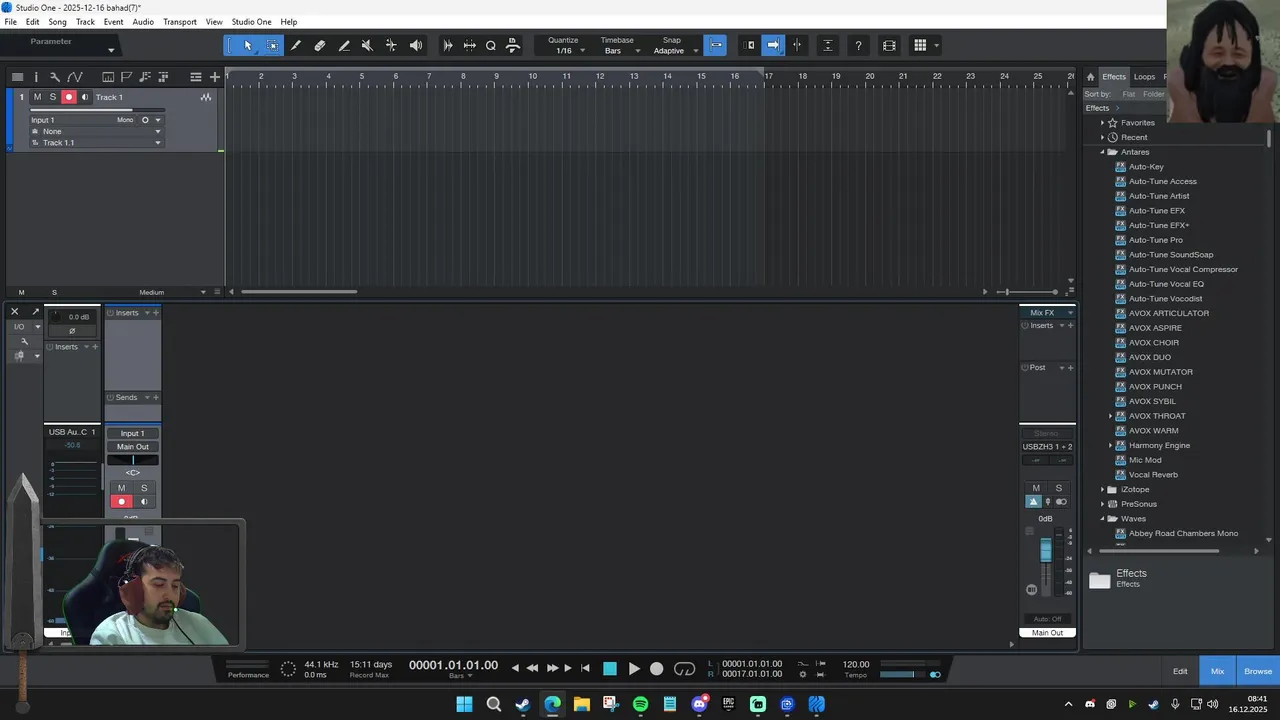Select the Paint (pencil) tool
The height and width of the screenshot is (720, 1280).
pyautogui.click(x=344, y=45)
